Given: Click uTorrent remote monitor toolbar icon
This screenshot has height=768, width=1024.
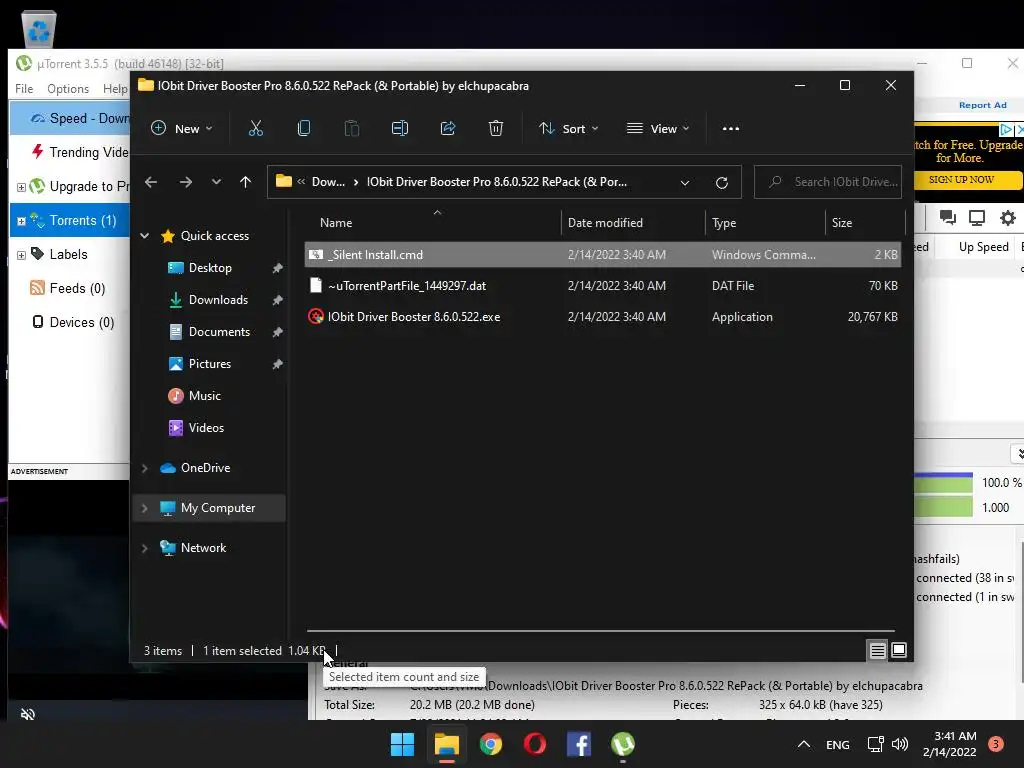Looking at the screenshot, I should 977,217.
